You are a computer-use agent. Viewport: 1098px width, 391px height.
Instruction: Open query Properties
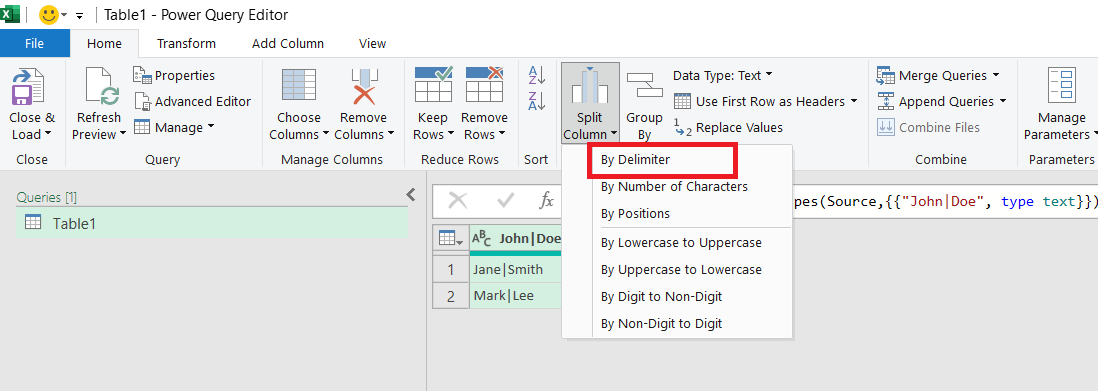[x=174, y=75]
